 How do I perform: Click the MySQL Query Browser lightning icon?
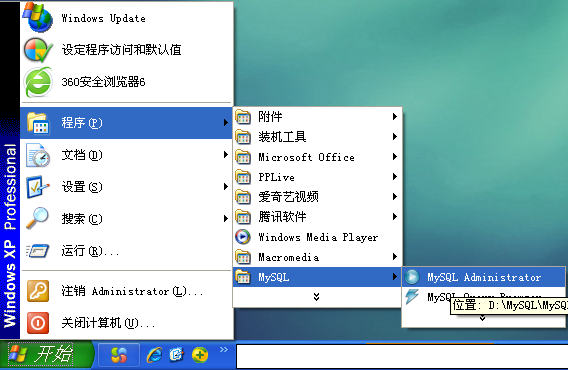pos(412,296)
